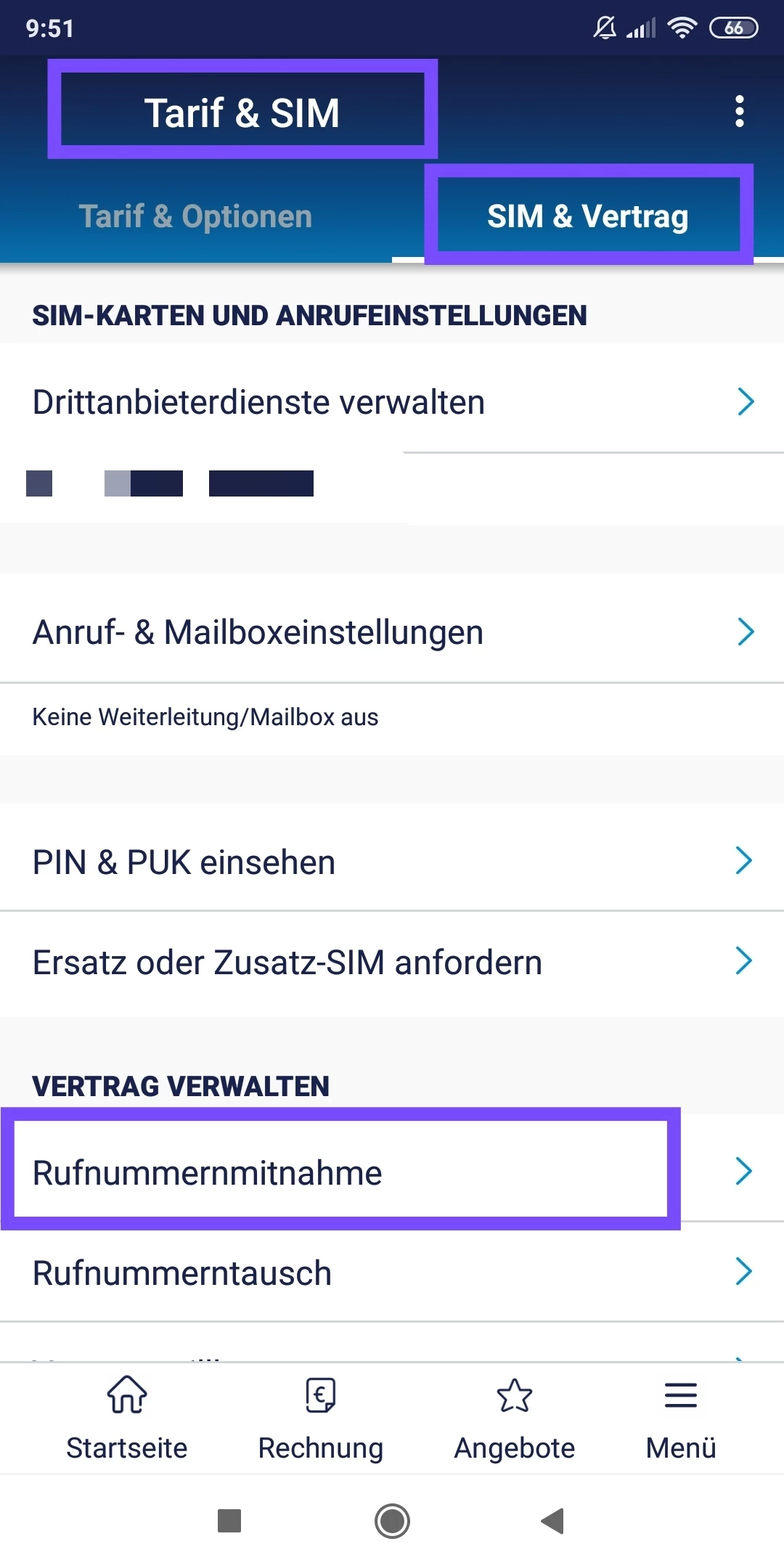
Task: Open the Menü hamburger icon
Action: pyautogui.click(x=680, y=1395)
